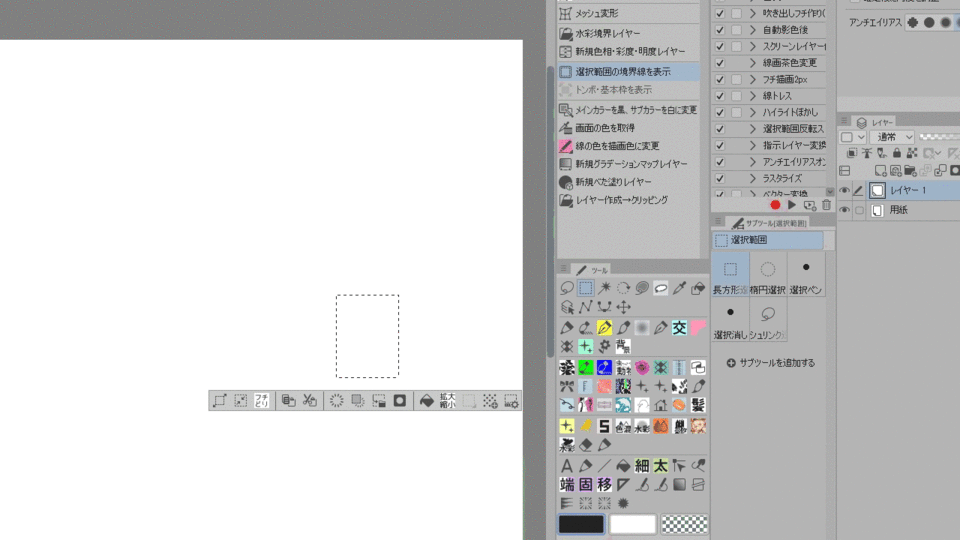The width and height of the screenshot is (960, 540).
Task: Click the 移 move tool icon
Action: click(x=604, y=485)
